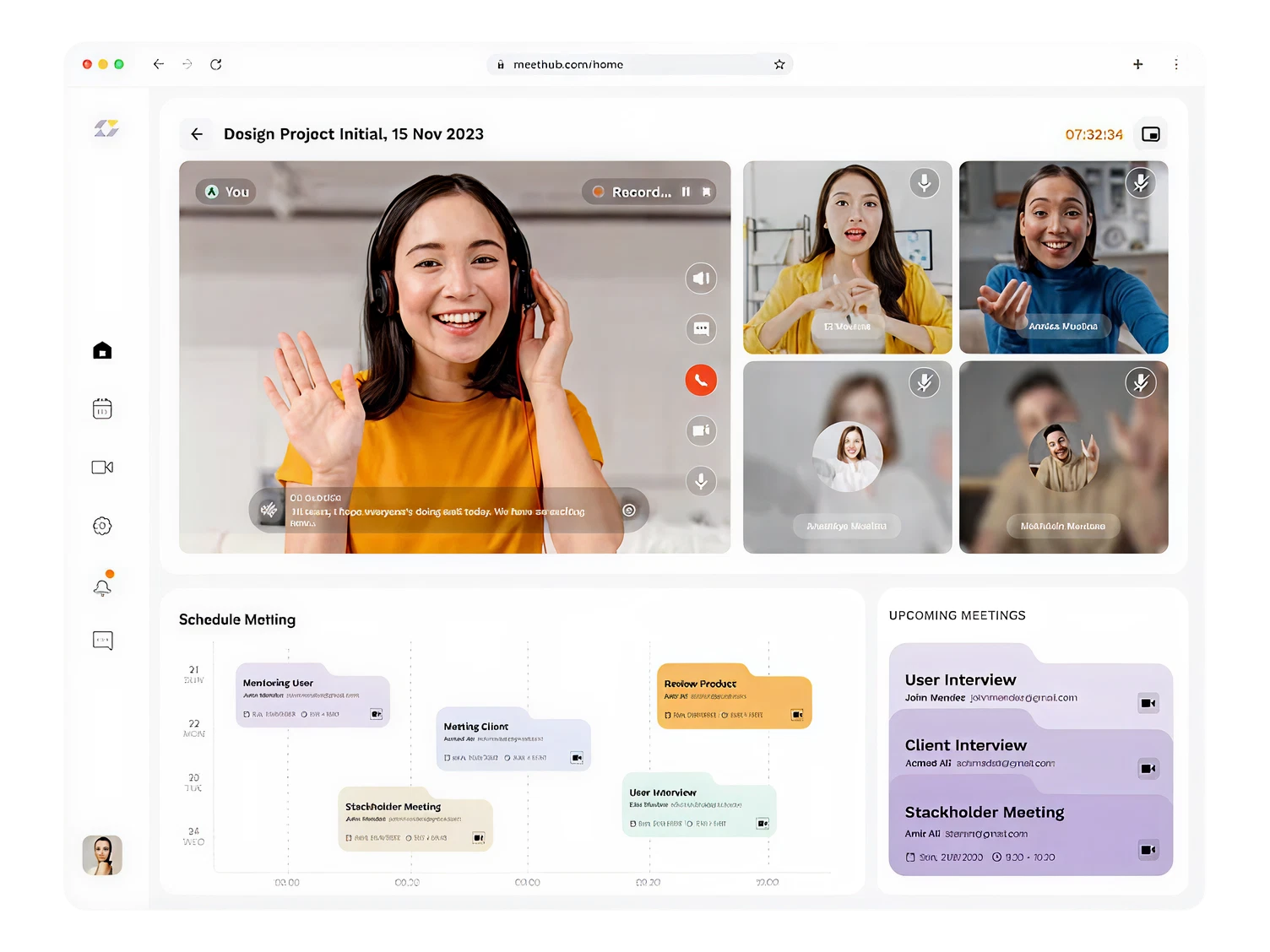The height and width of the screenshot is (952, 1270).
Task: Click picture-in-picture icon beside the timer
Action: click(x=1150, y=134)
